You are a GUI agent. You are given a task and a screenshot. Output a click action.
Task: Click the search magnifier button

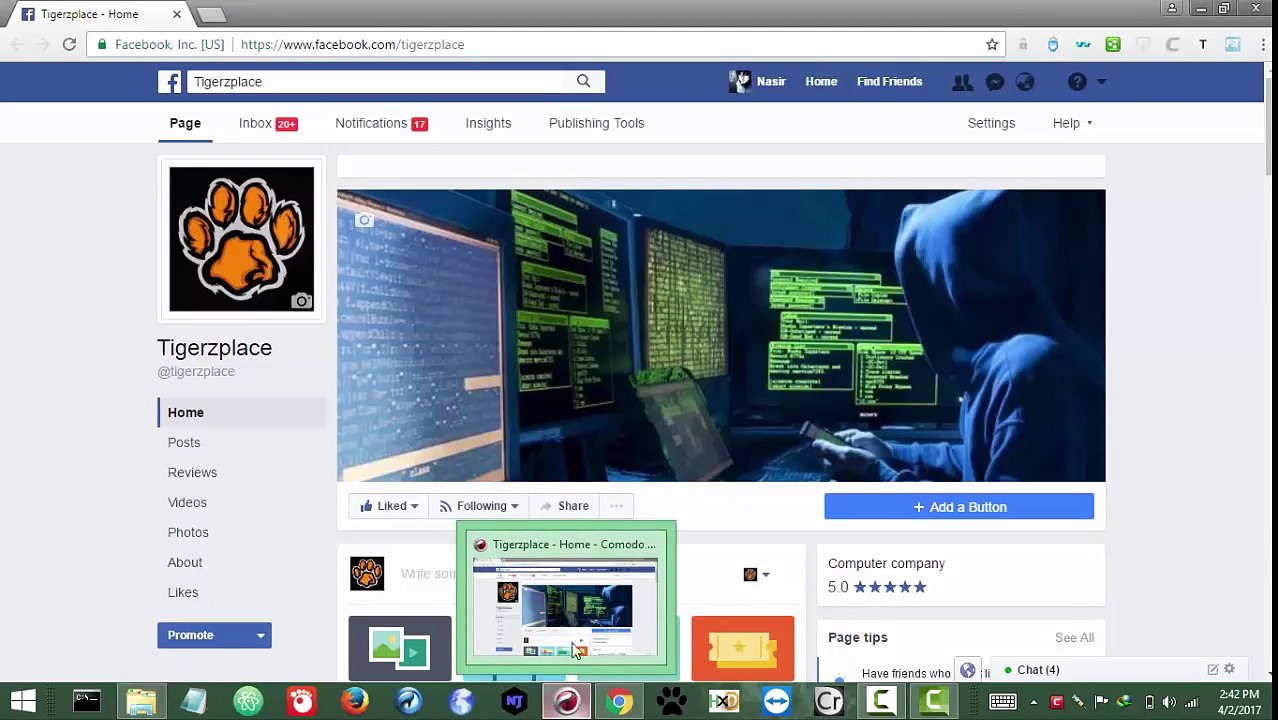pos(583,81)
